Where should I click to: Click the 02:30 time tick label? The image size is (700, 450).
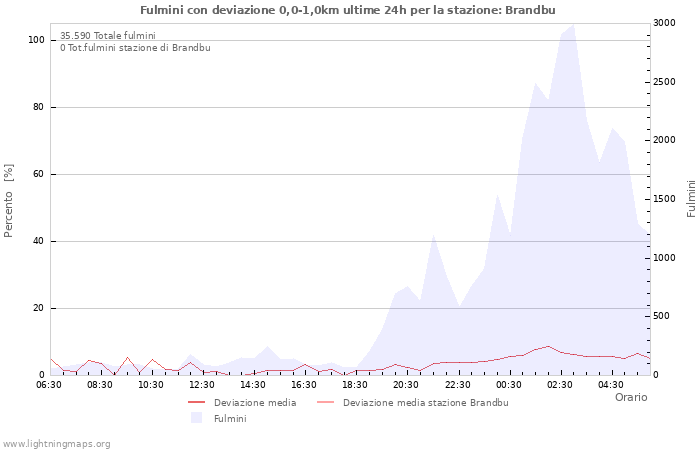point(559,385)
